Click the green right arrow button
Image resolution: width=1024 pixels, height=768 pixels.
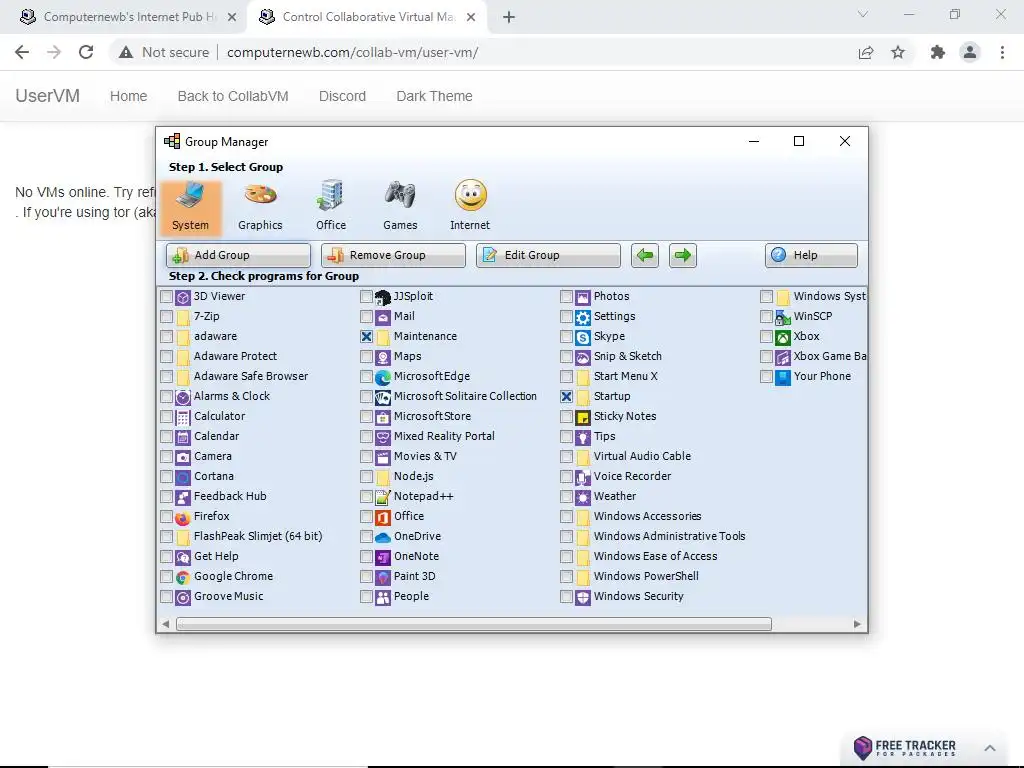[682, 255]
